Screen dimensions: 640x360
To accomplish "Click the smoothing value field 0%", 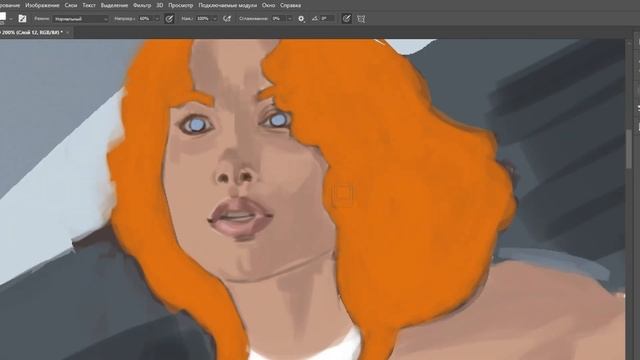I will [278, 19].
